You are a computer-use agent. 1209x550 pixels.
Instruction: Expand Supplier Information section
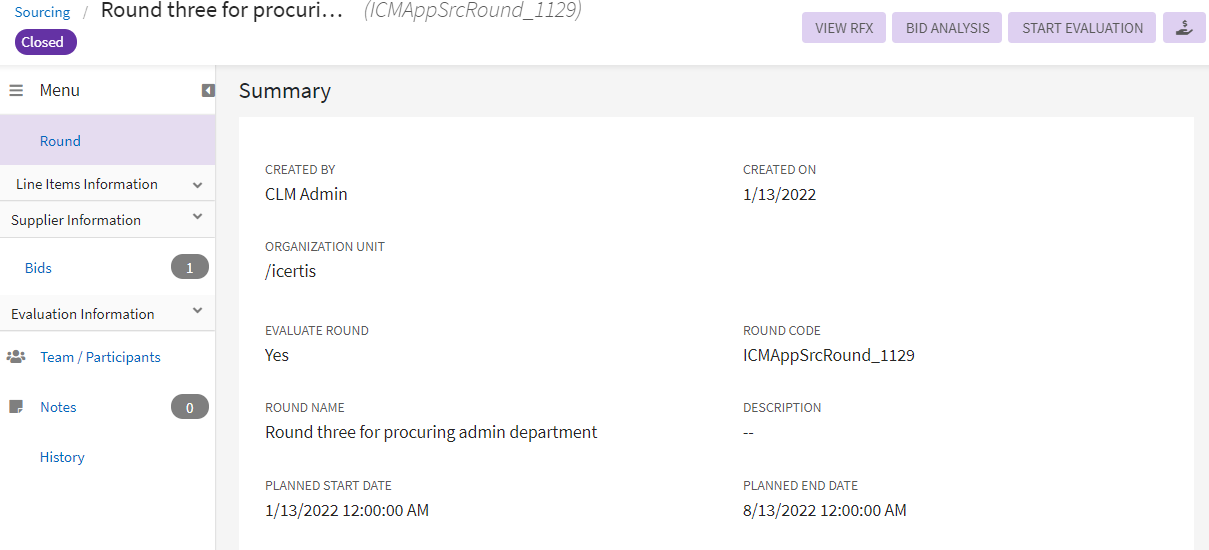(x=197, y=217)
